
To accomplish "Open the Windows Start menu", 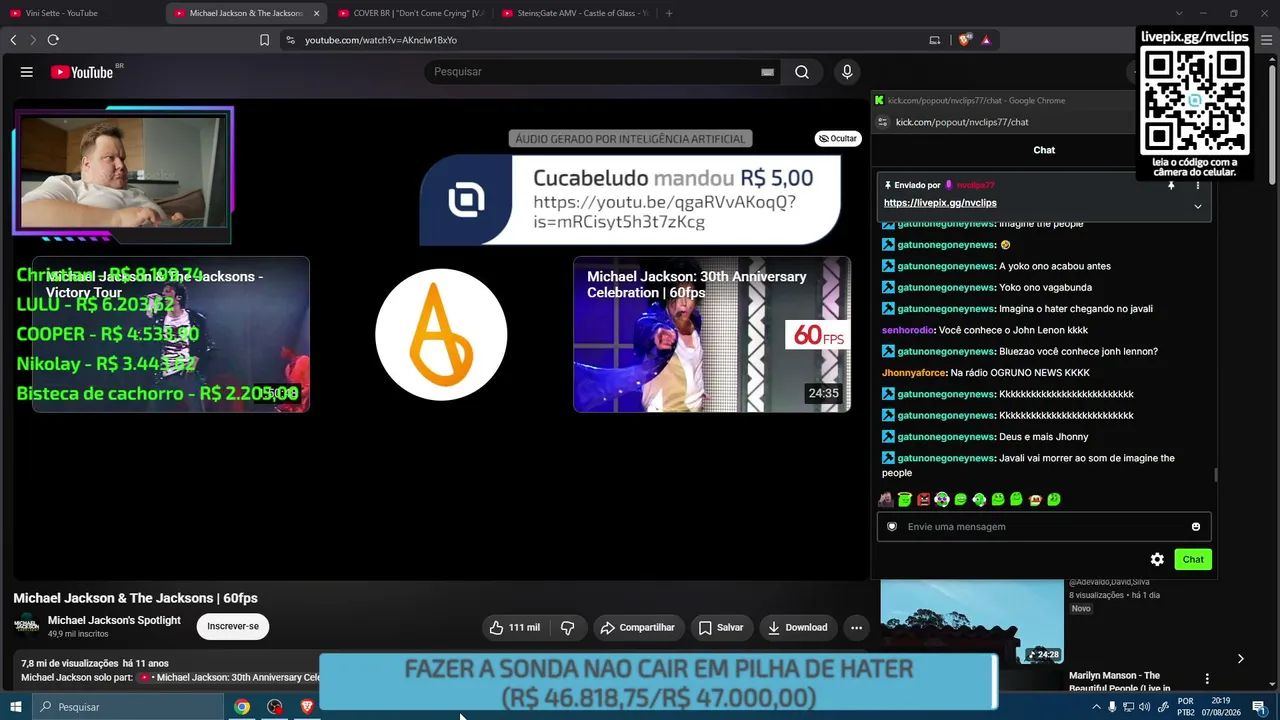I will click(16, 707).
